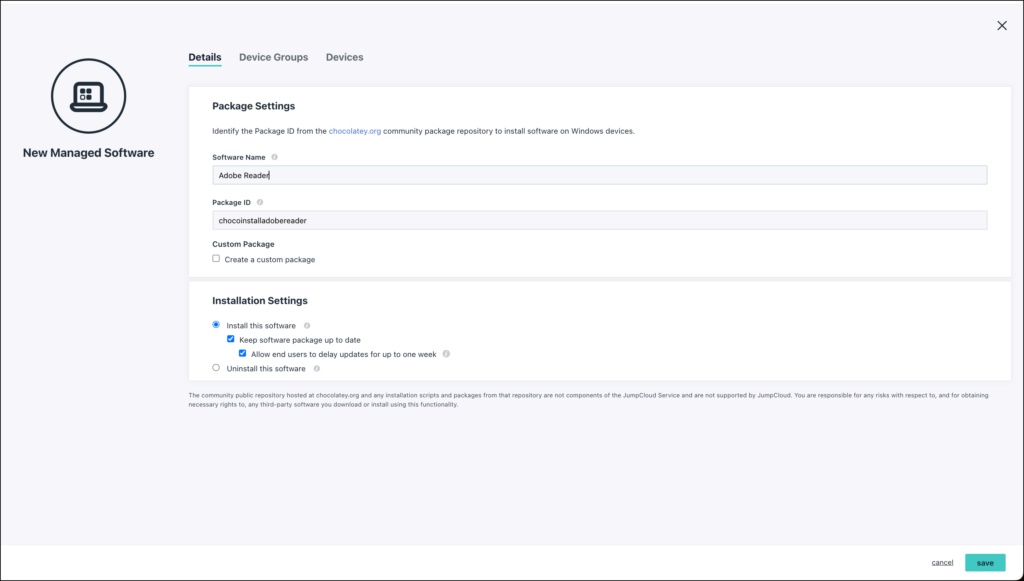This screenshot has height=581, width=1024.
Task: Click the info icon beside Uninstall this software
Action: point(317,368)
